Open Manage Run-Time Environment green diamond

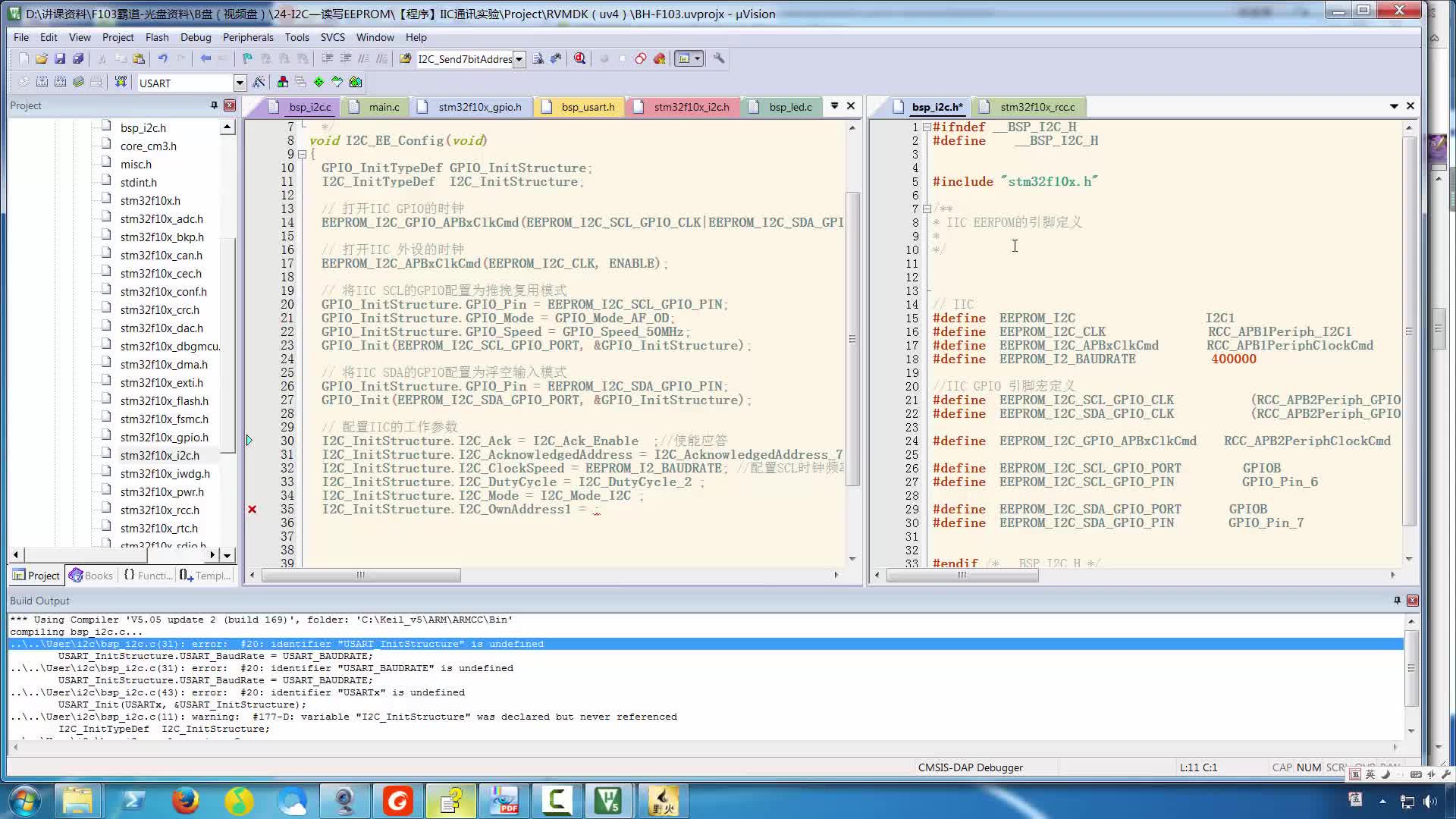pyautogui.click(x=319, y=82)
